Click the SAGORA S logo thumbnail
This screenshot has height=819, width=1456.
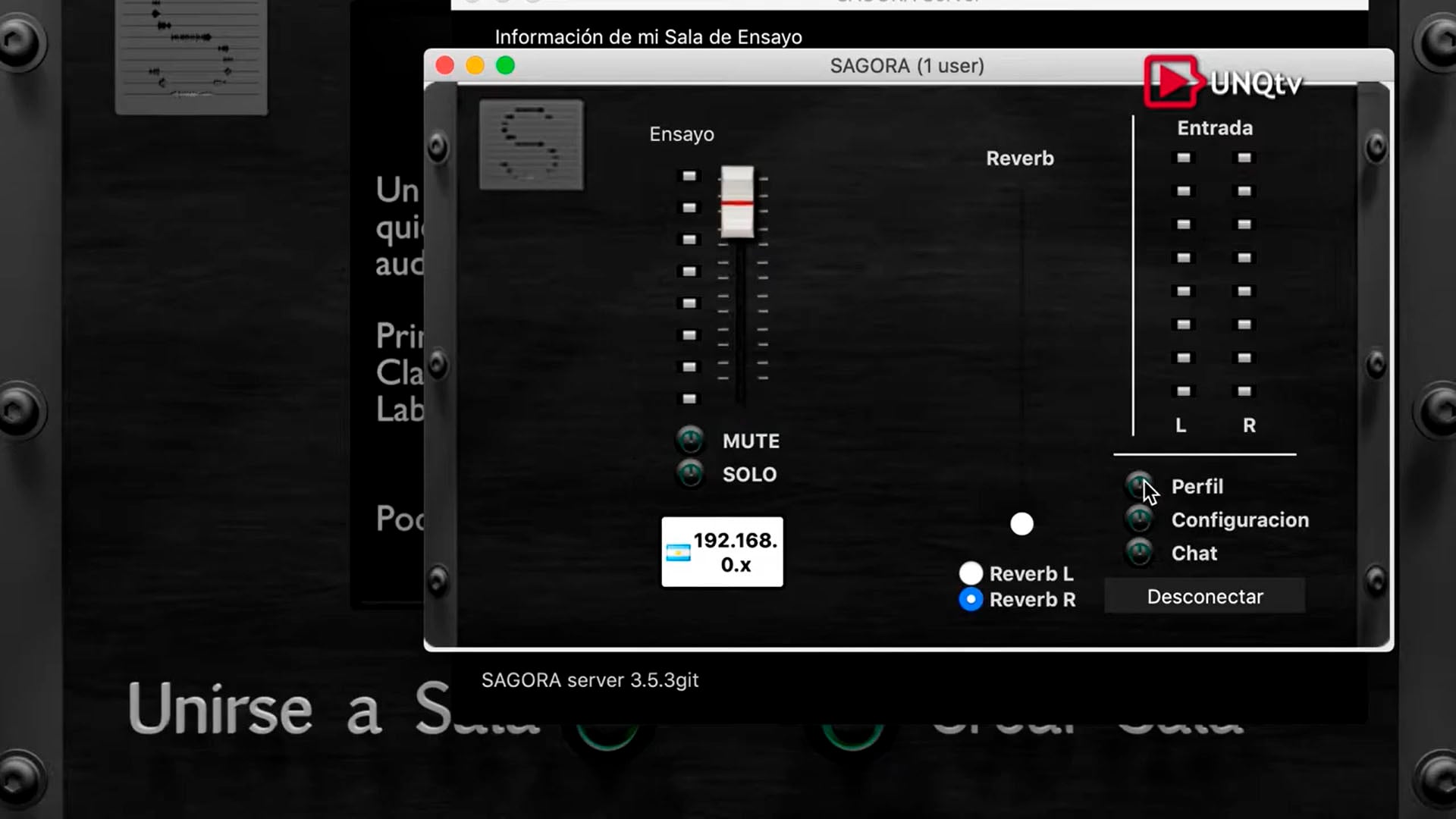tap(532, 145)
